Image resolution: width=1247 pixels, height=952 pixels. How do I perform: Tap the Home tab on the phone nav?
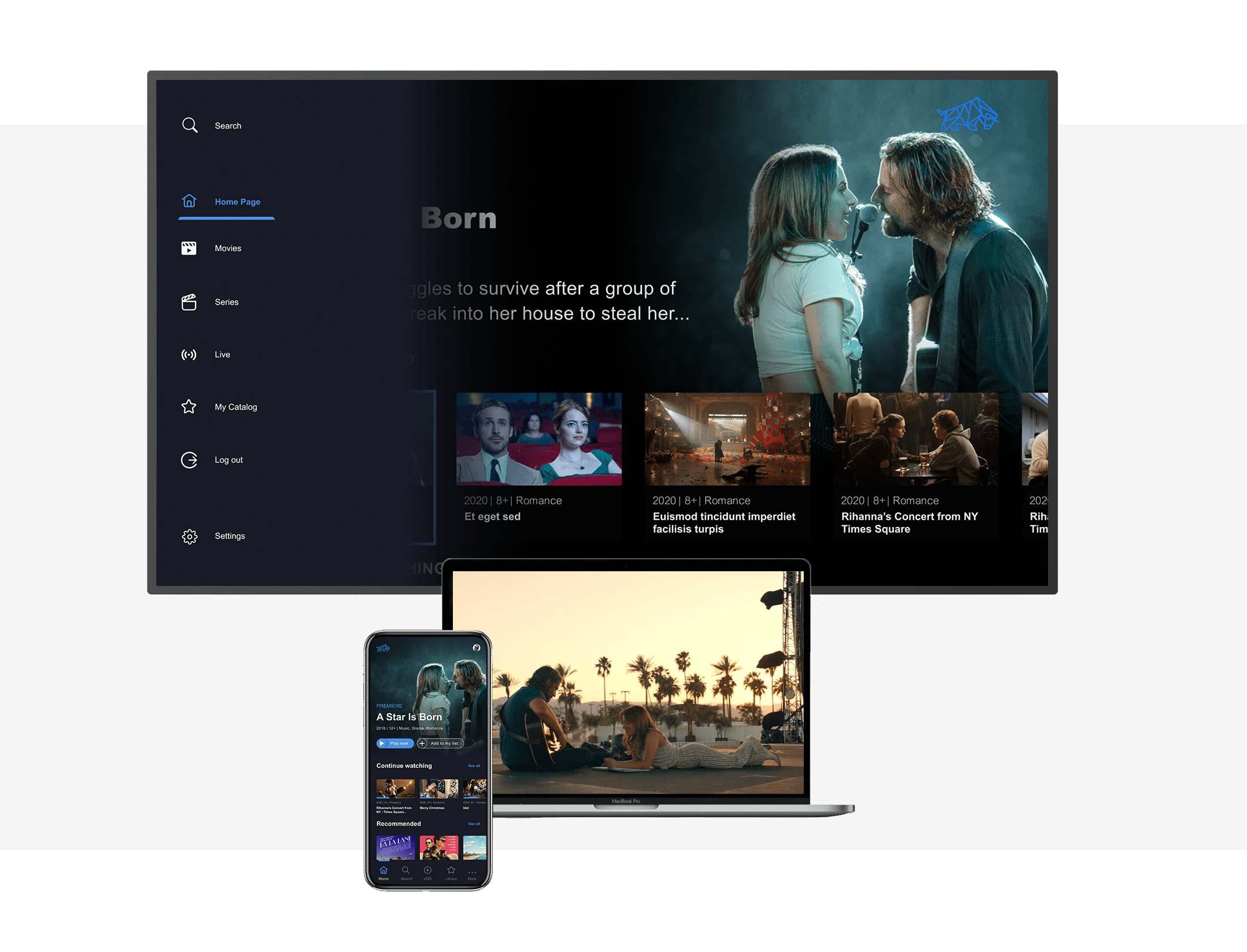tap(383, 871)
